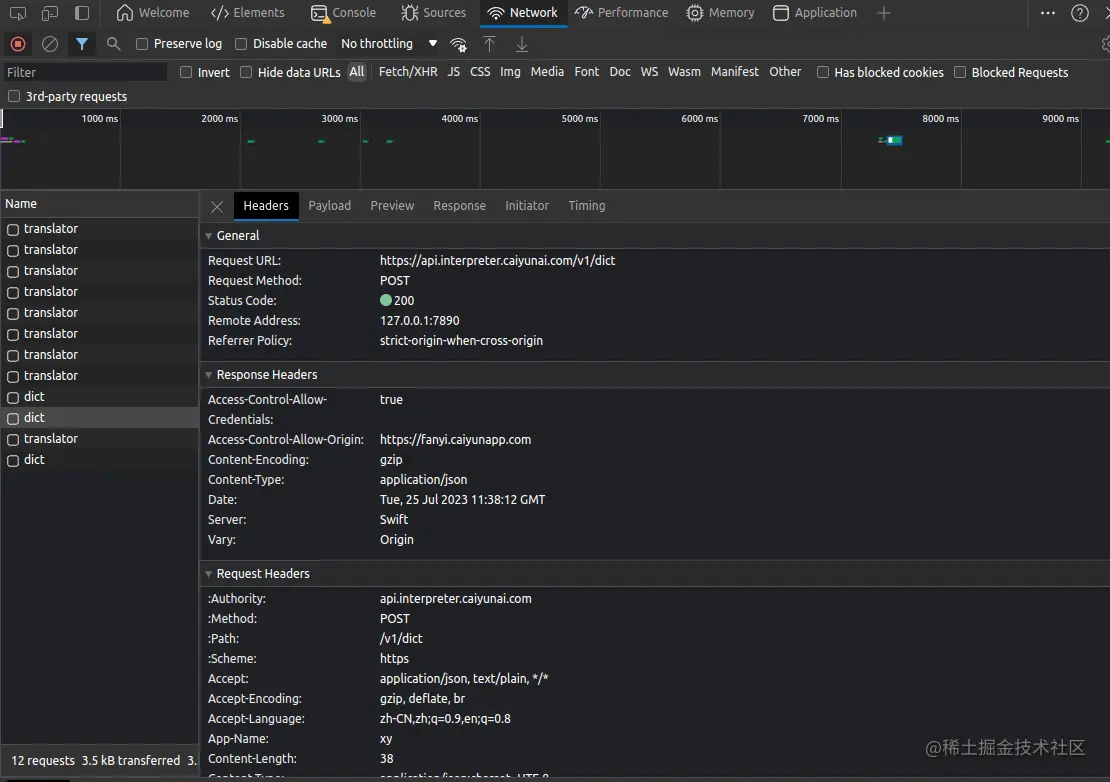Open the Timing tab
The height and width of the screenshot is (782, 1110).
coord(587,205)
